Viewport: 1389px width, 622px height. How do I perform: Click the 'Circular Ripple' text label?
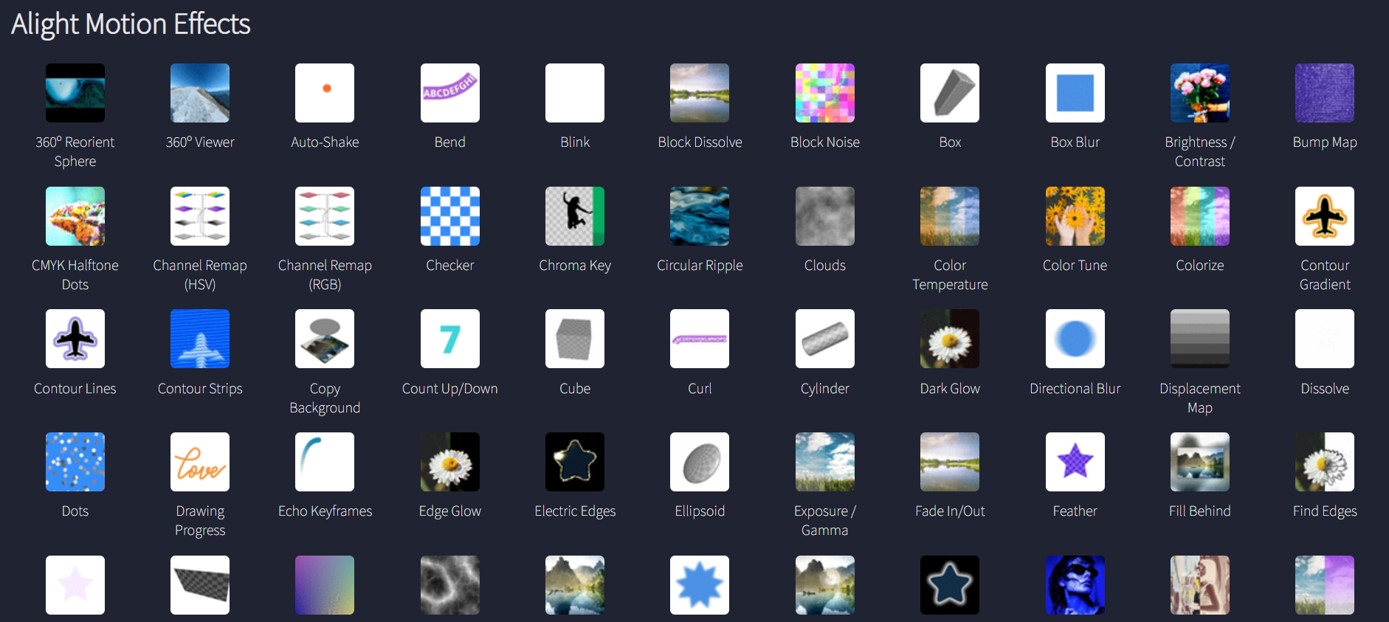(x=700, y=265)
